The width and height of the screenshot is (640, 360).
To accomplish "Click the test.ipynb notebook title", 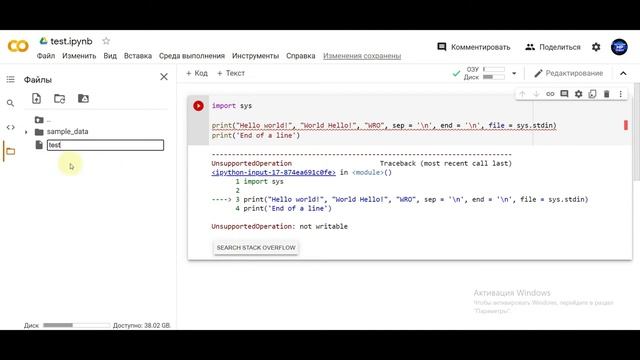I will pyautogui.click(x=71, y=41).
